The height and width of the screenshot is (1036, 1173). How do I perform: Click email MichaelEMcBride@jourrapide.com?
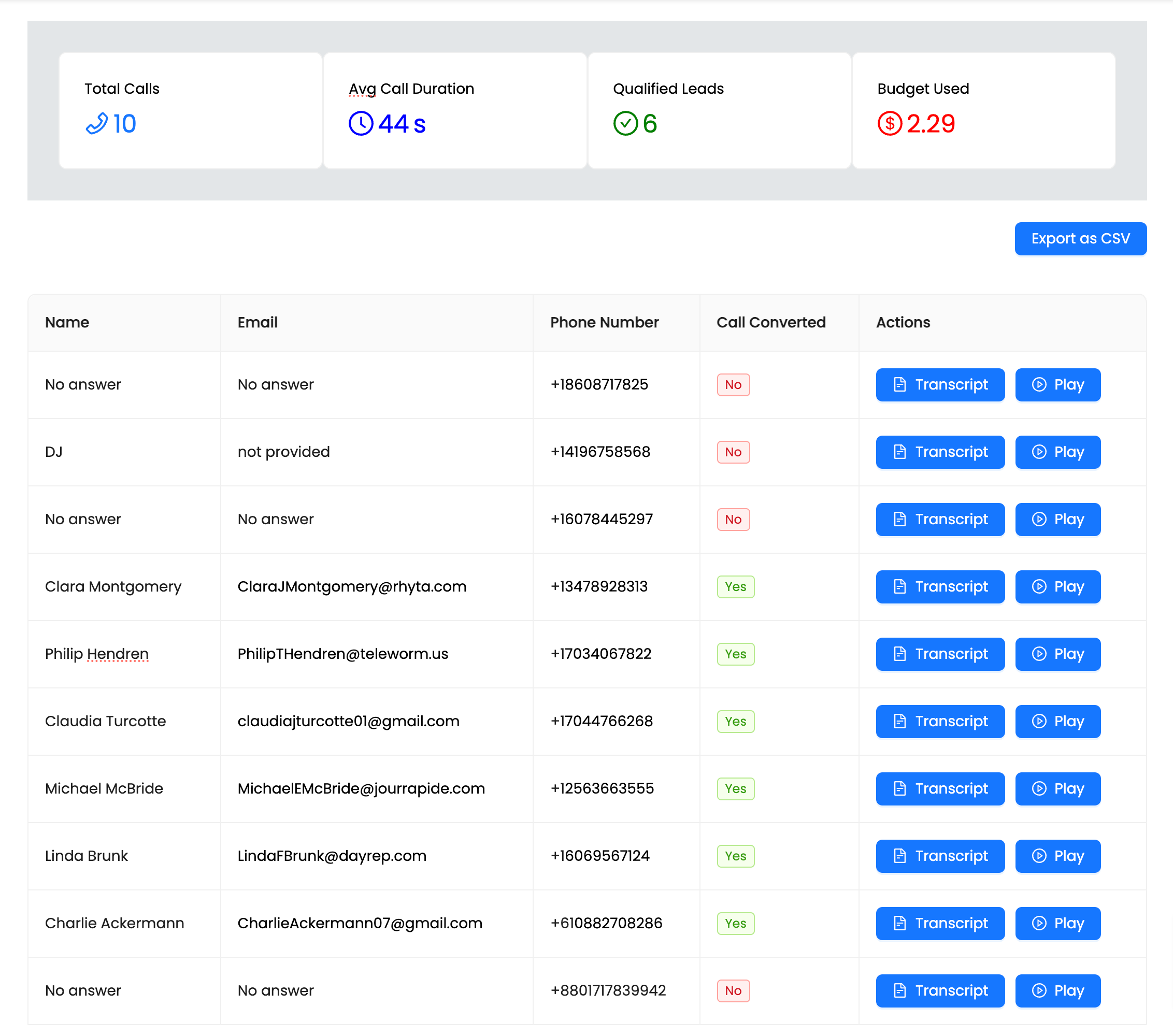click(361, 789)
